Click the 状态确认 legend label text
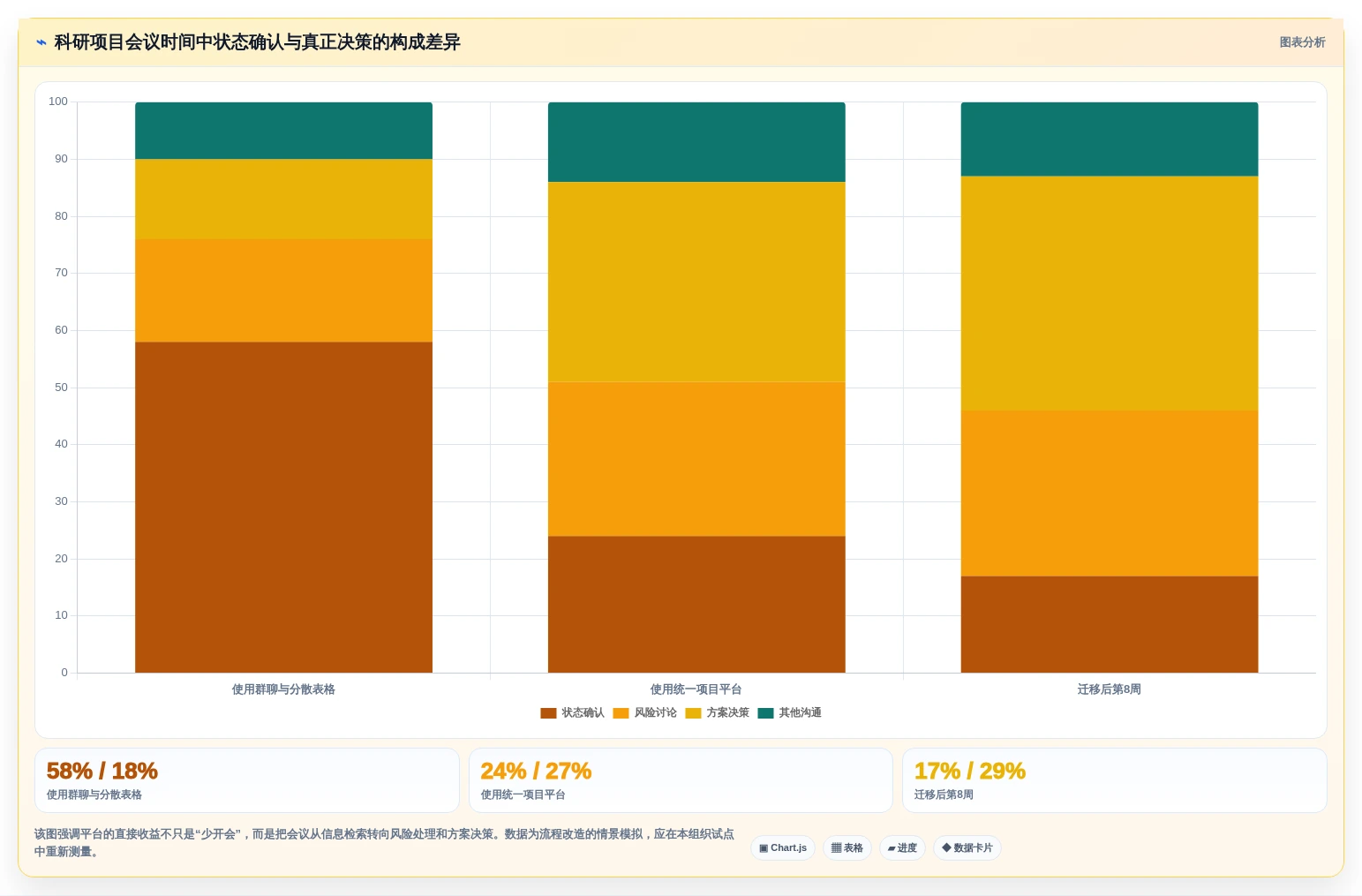Image resolution: width=1362 pixels, height=896 pixels. coord(583,713)
